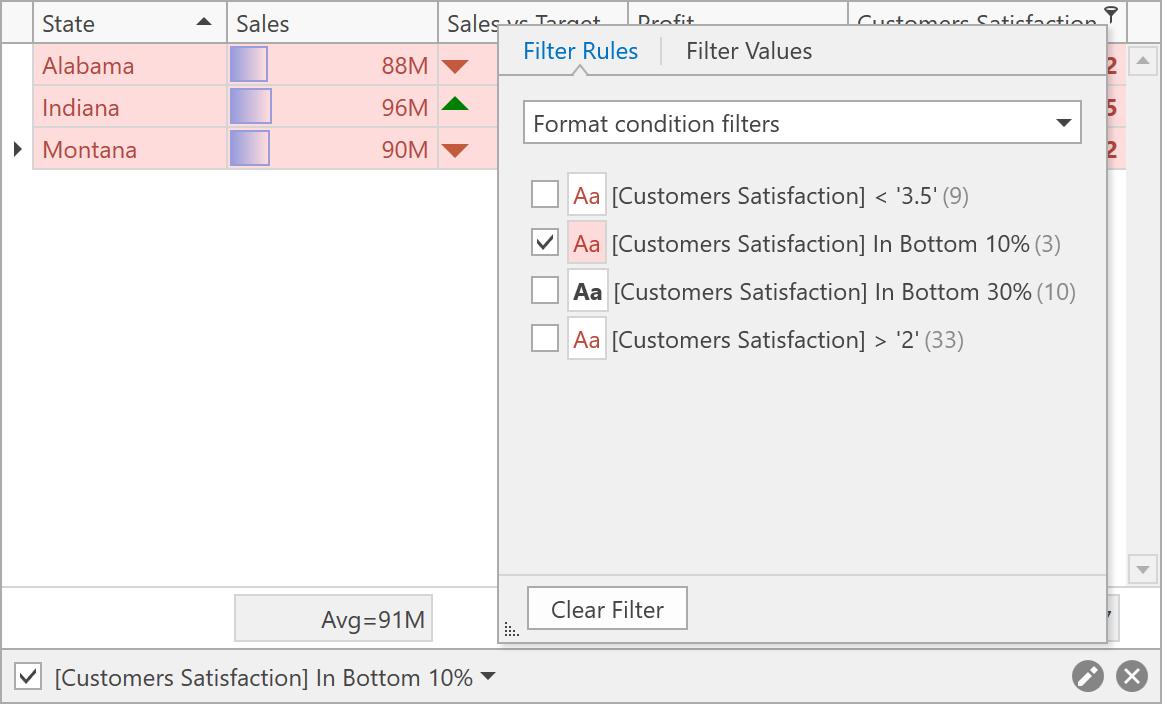Expand the recent filters arrow in filter panel
Image resolution: width=1162 pixels, height=704 pixels.
[x=488, y=677]
